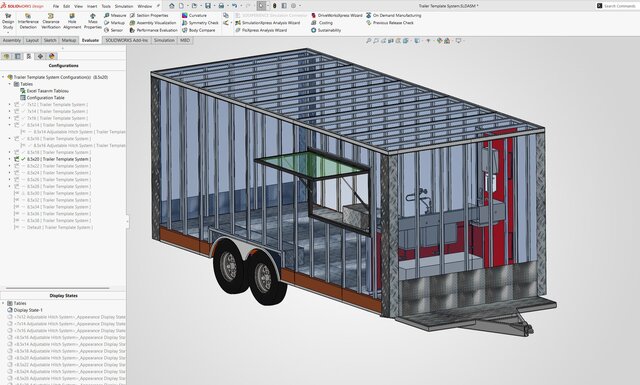Run Previous Release Check

(390, 23)
